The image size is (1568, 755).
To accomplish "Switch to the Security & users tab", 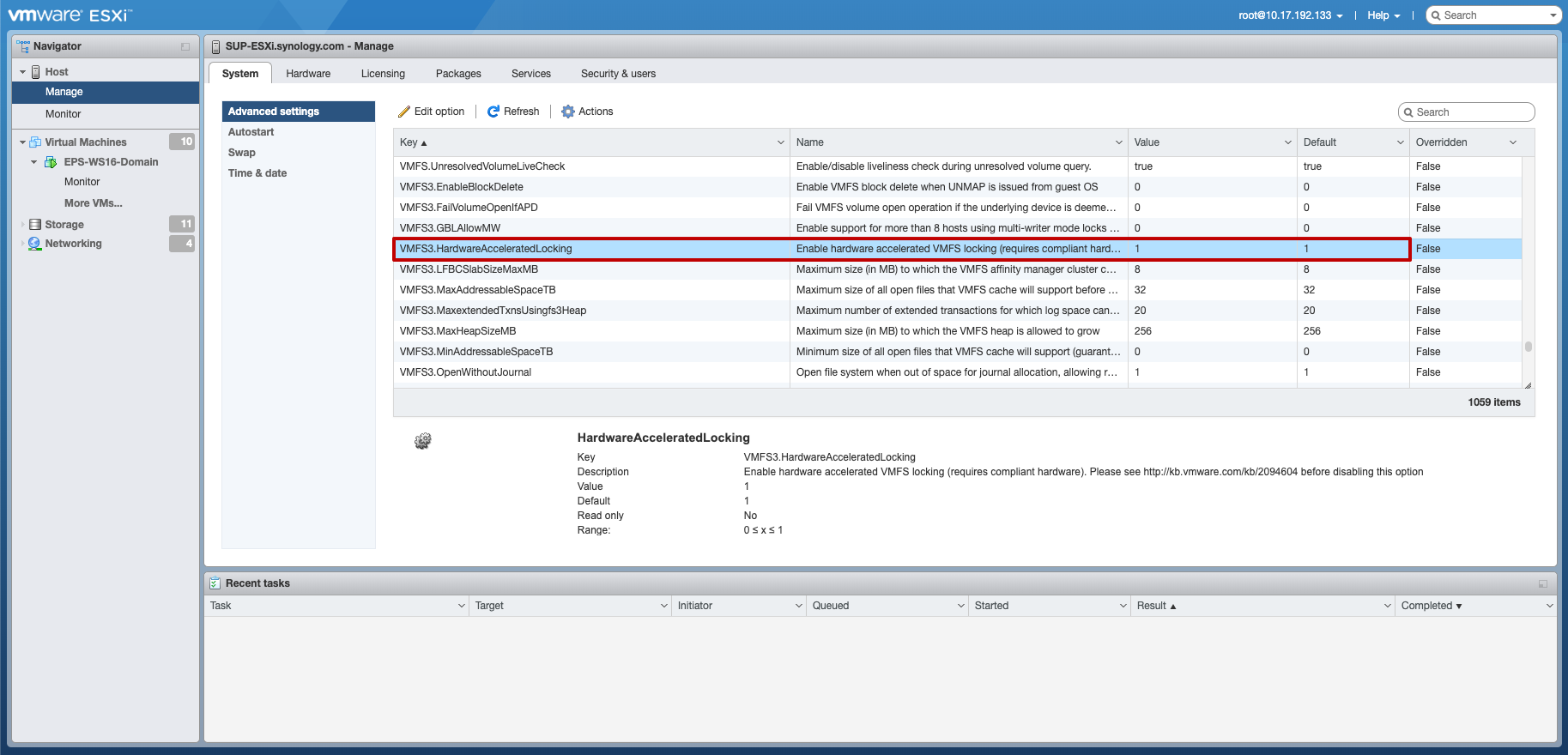I will coord(618,74).
